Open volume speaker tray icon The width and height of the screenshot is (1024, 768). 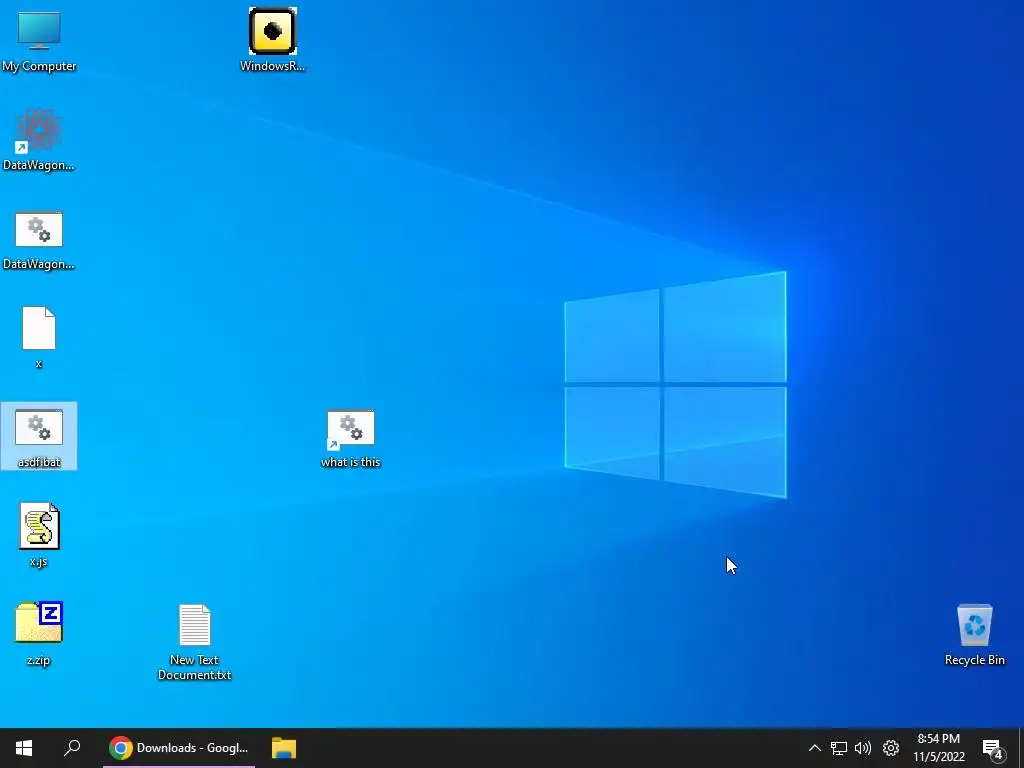click(863, 748)
